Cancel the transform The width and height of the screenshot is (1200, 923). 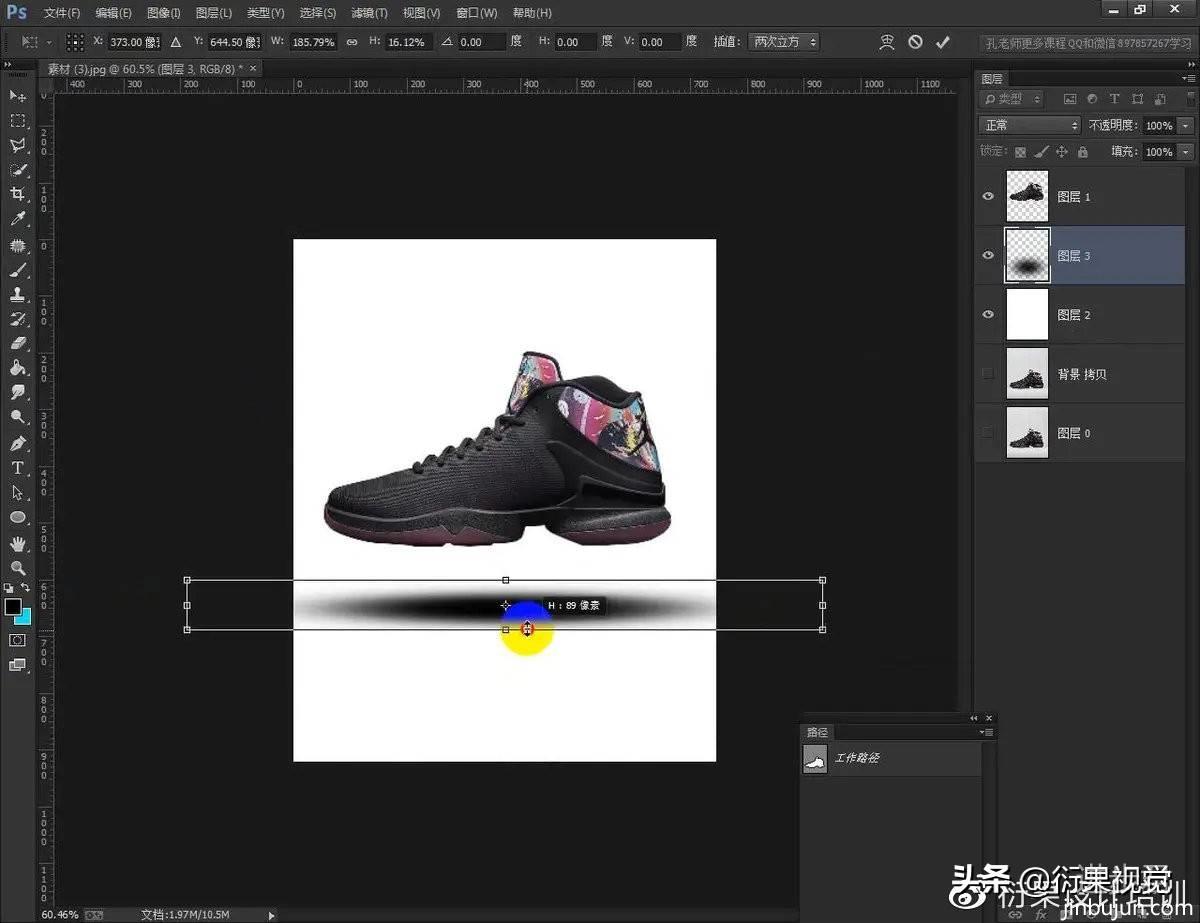pos(915,42)
